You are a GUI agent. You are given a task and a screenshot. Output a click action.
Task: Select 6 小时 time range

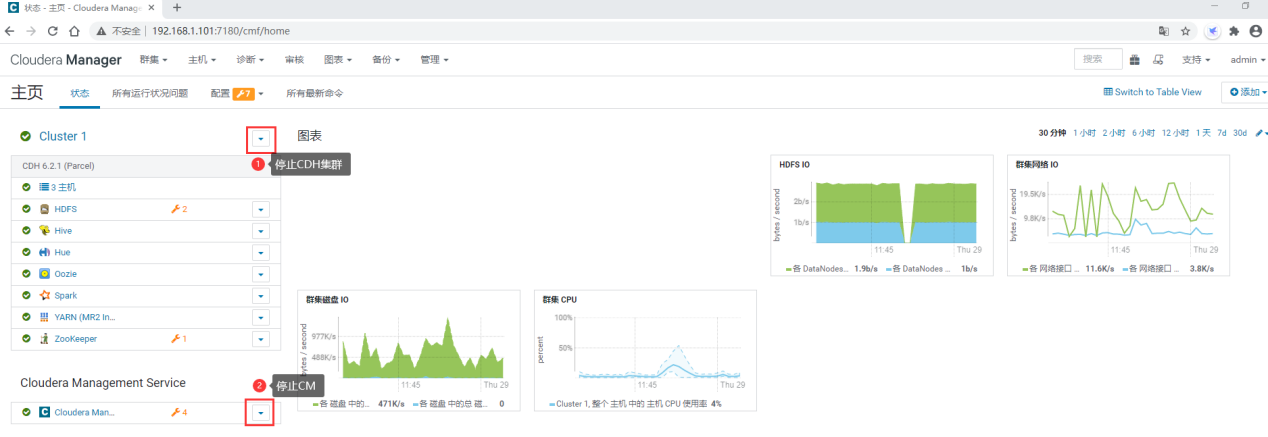pos(1143,133)
